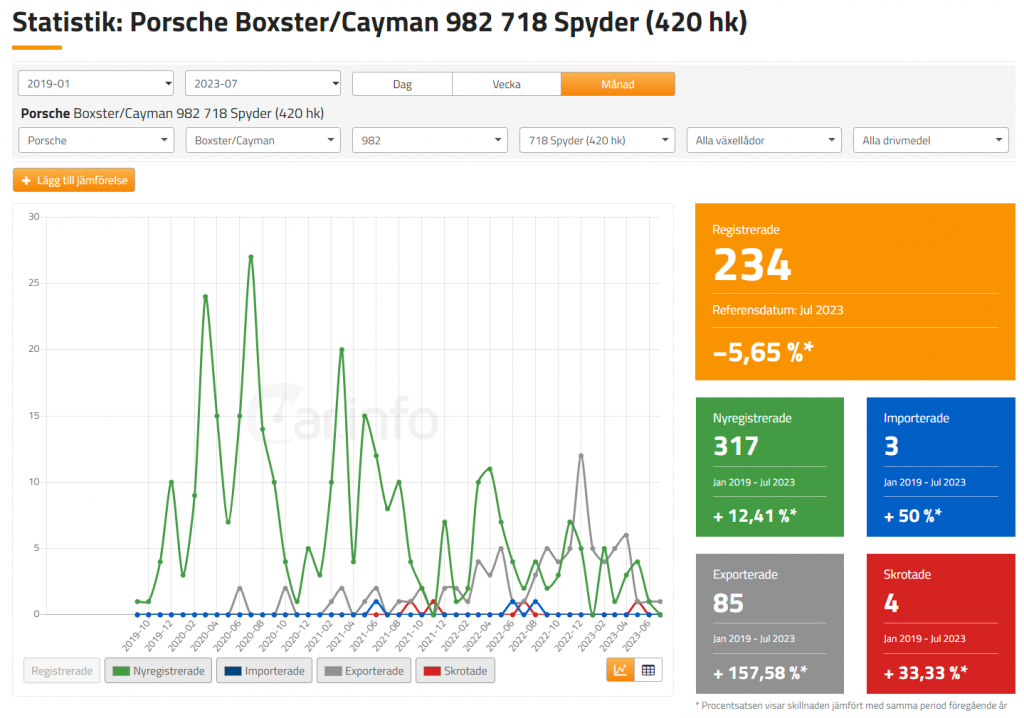
Task: Open the Boxster/Cayman model dropdown
Action: pyautogui.click(x=263, y=140)
